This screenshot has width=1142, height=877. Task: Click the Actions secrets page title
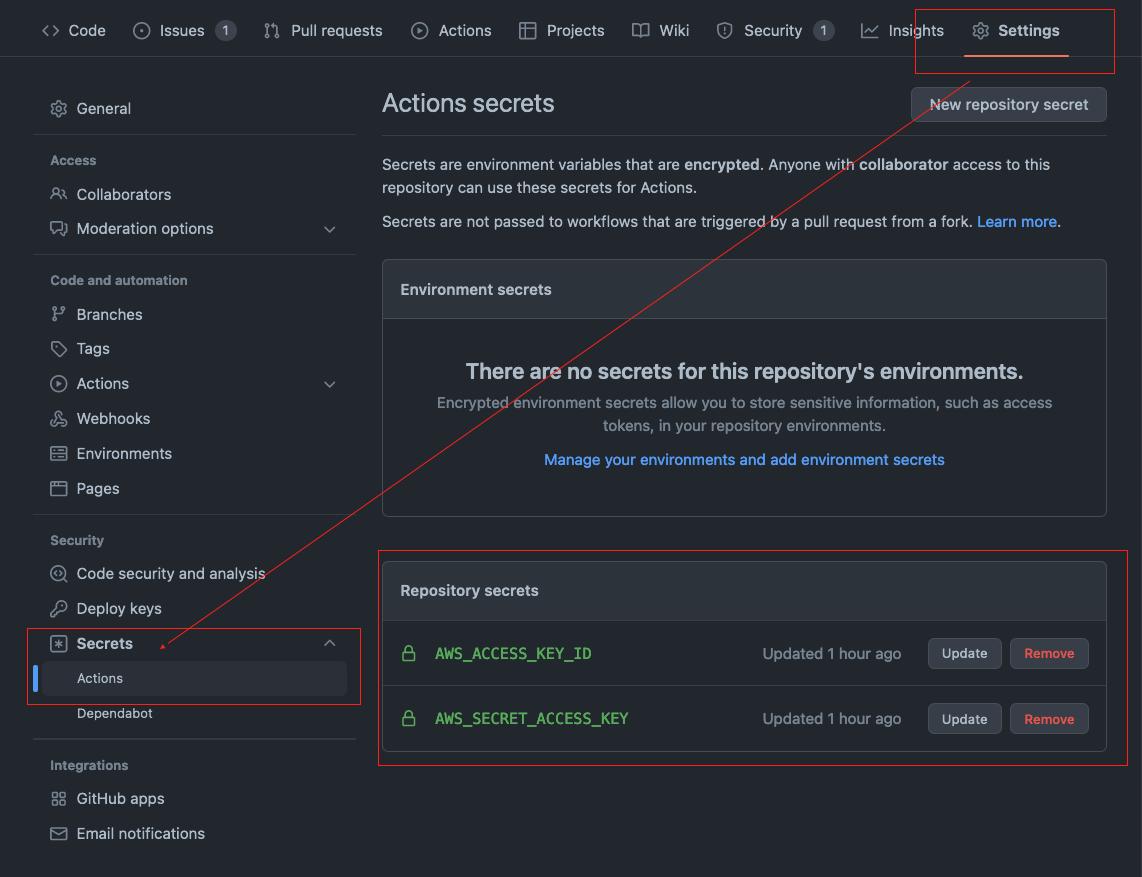(468, 103)
